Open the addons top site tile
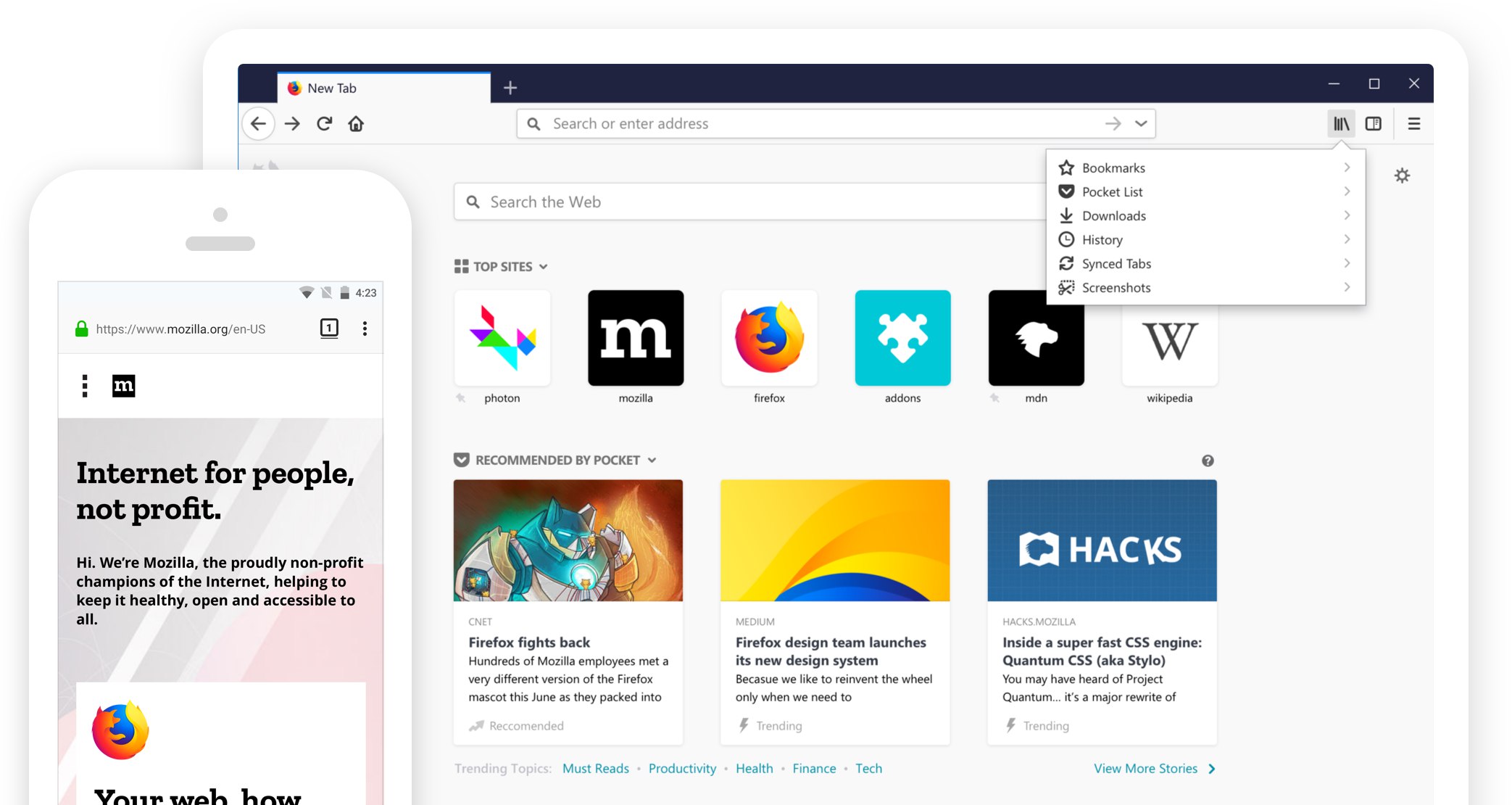 point(902,338)
